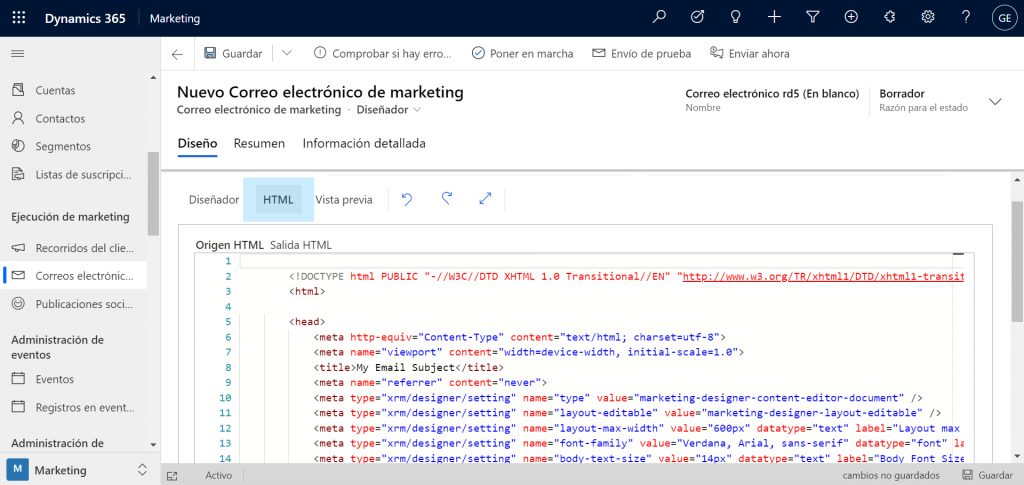Expand the Guardar split-button arrow
The image size is (1024, 485).
(x=287, y=54)
